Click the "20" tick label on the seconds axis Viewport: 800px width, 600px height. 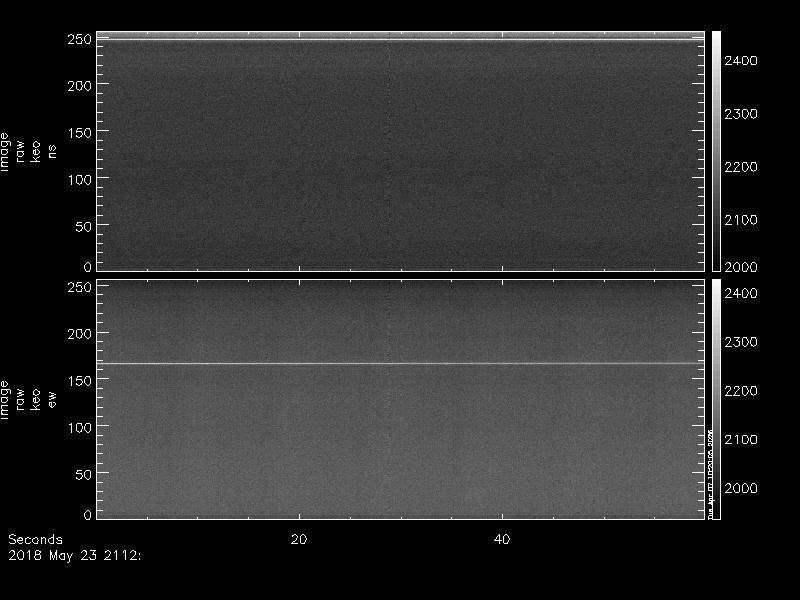pos(298,540)
